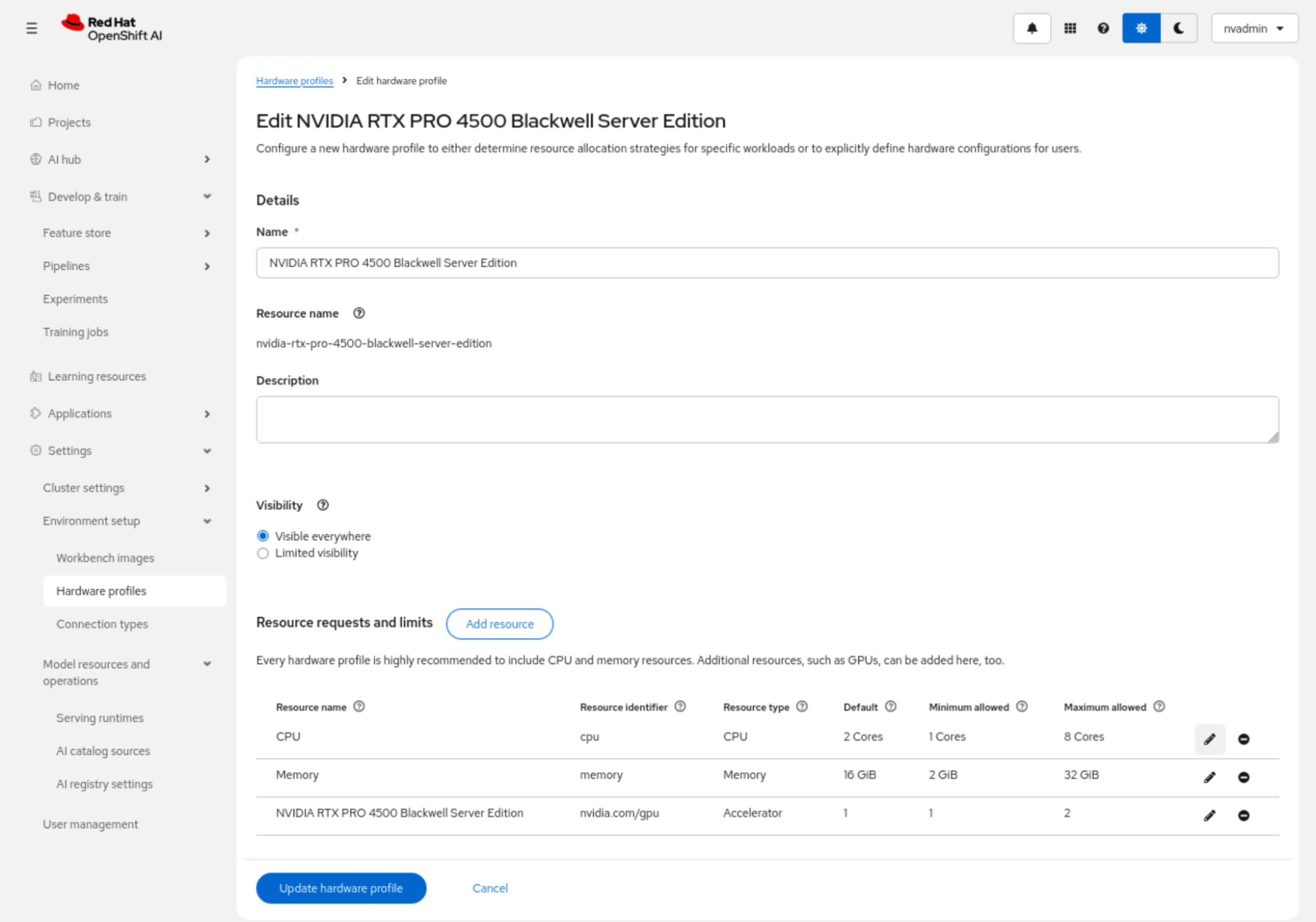Switch to dark theme moon toggle
Viewport: 1316px width, 922px height.
1178,28
